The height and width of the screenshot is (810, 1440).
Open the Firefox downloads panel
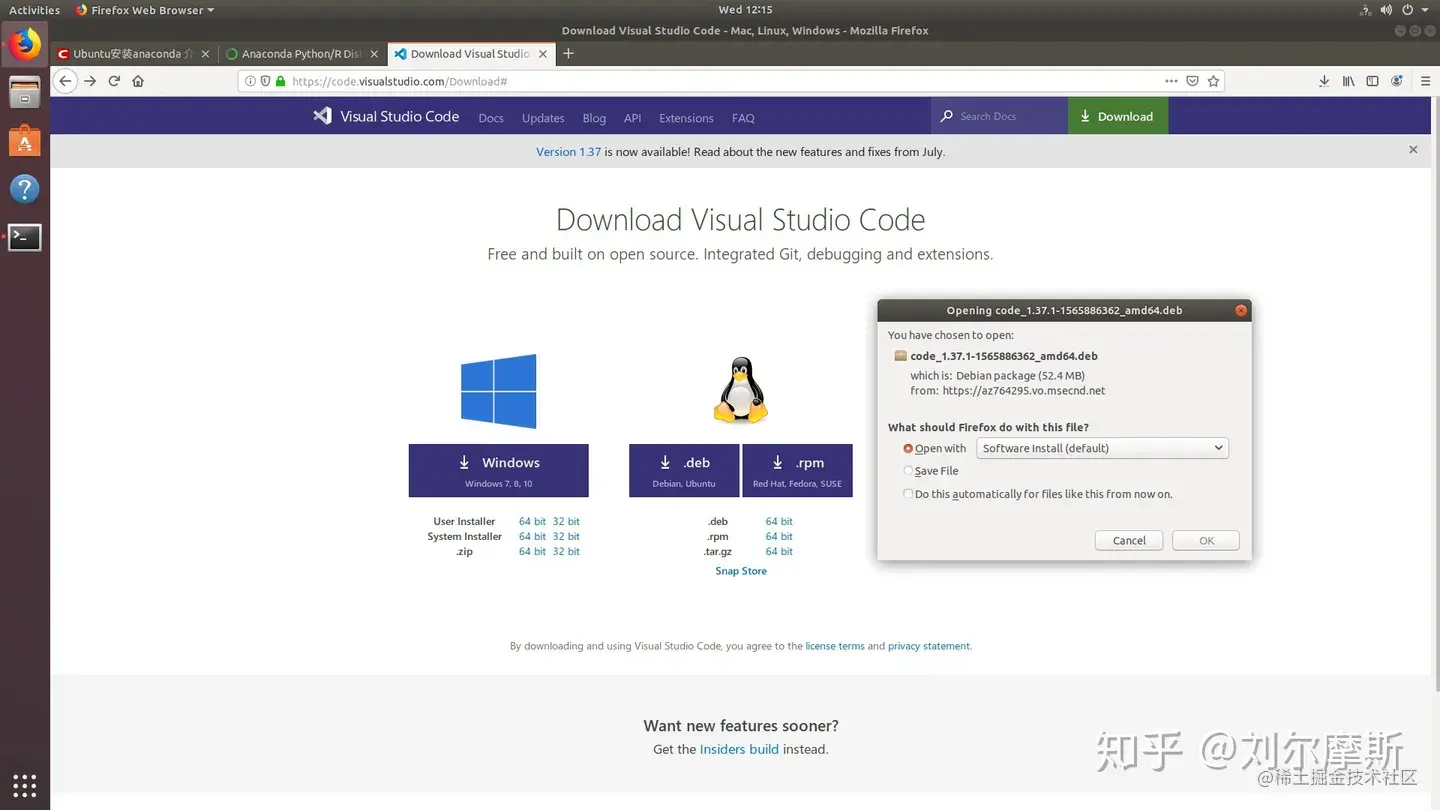(1324, 81)
